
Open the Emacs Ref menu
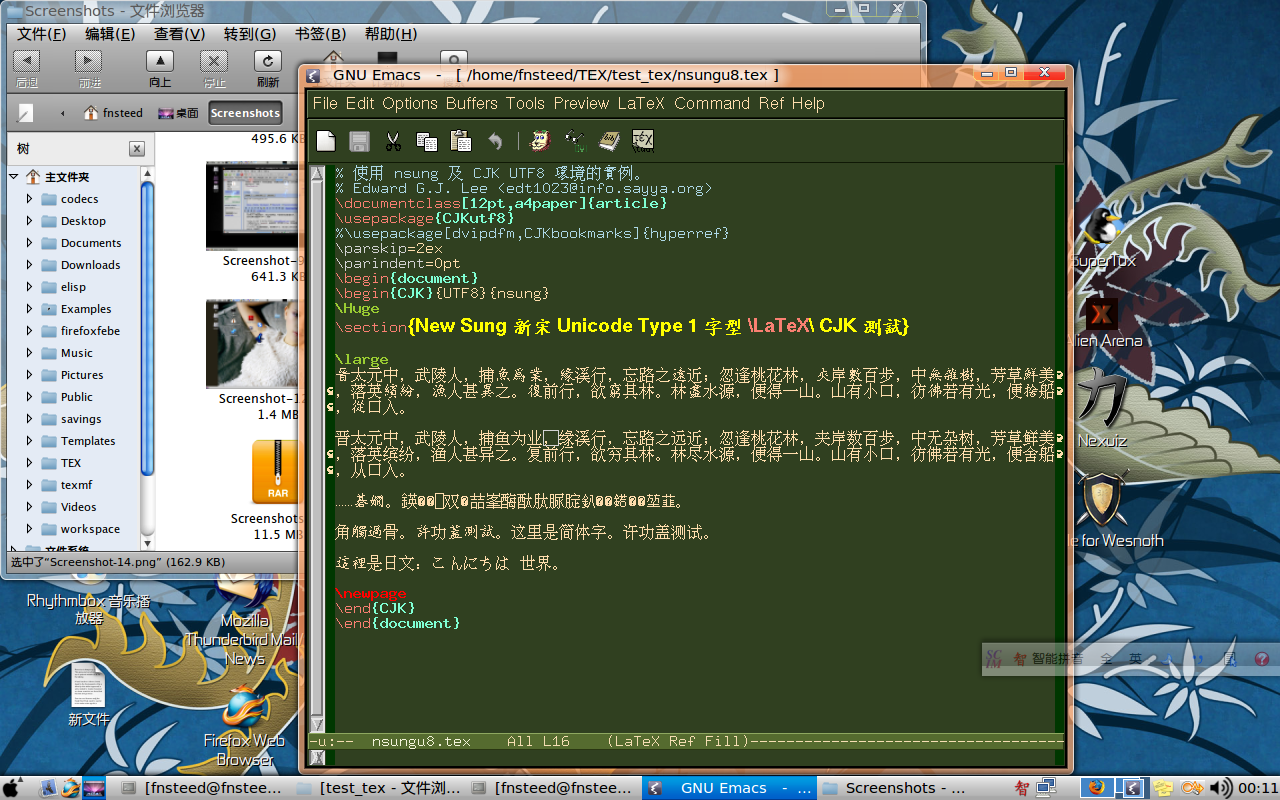click(x=771, y=103)
